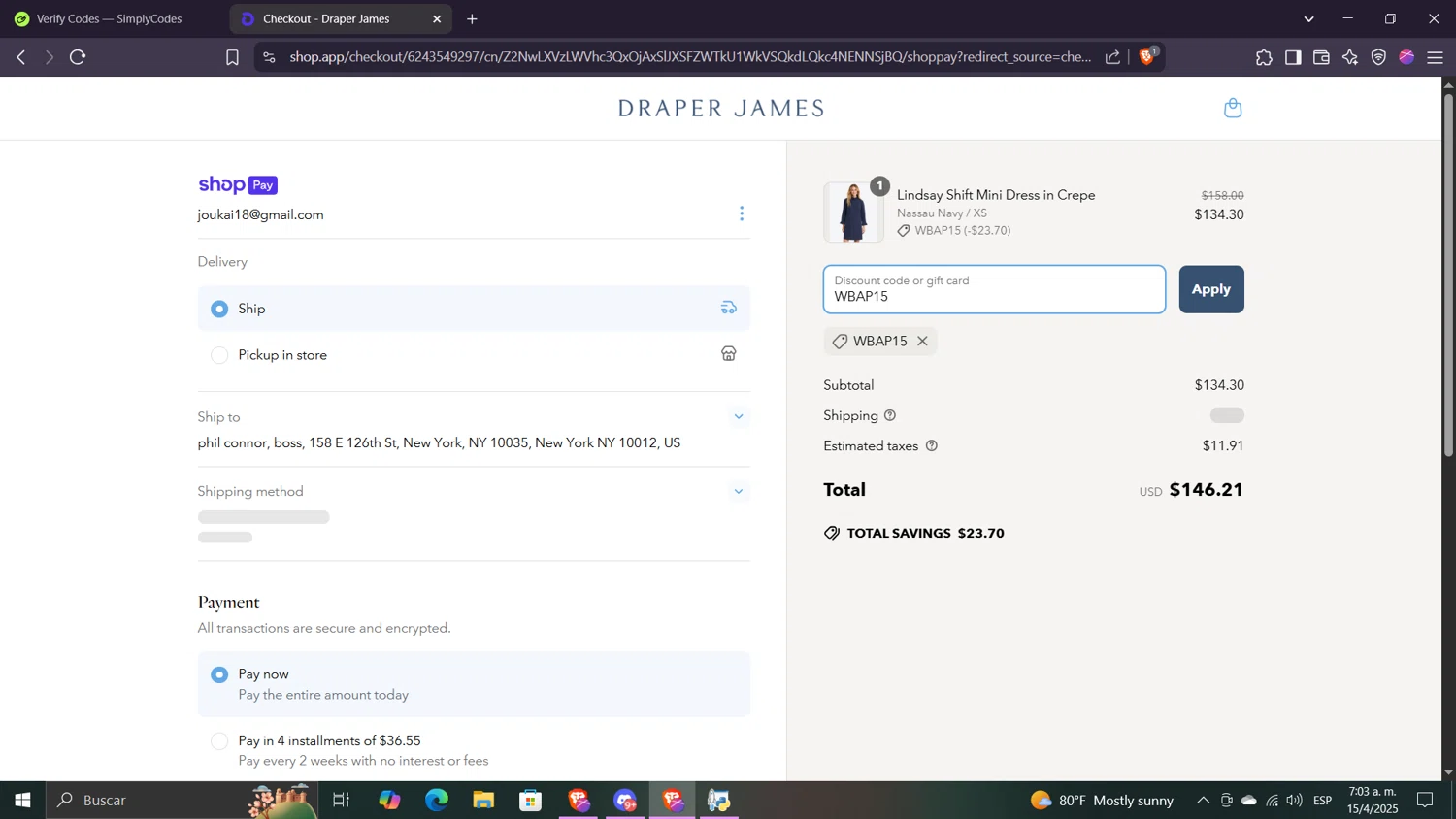Screen dimensions: 1456x819
Task: Bookmark this page with the bookmark icon
Action: (232, 57)
